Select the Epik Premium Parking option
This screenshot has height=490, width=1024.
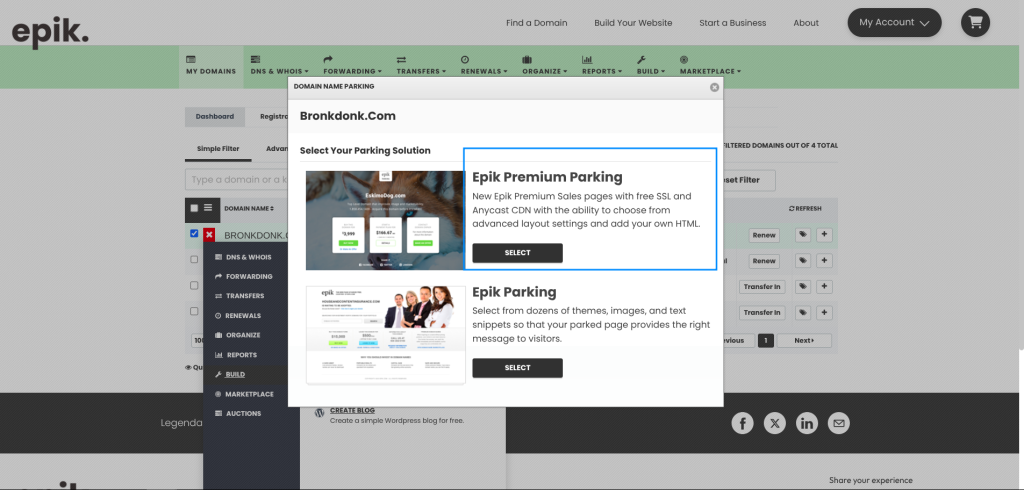click(517, 253)
